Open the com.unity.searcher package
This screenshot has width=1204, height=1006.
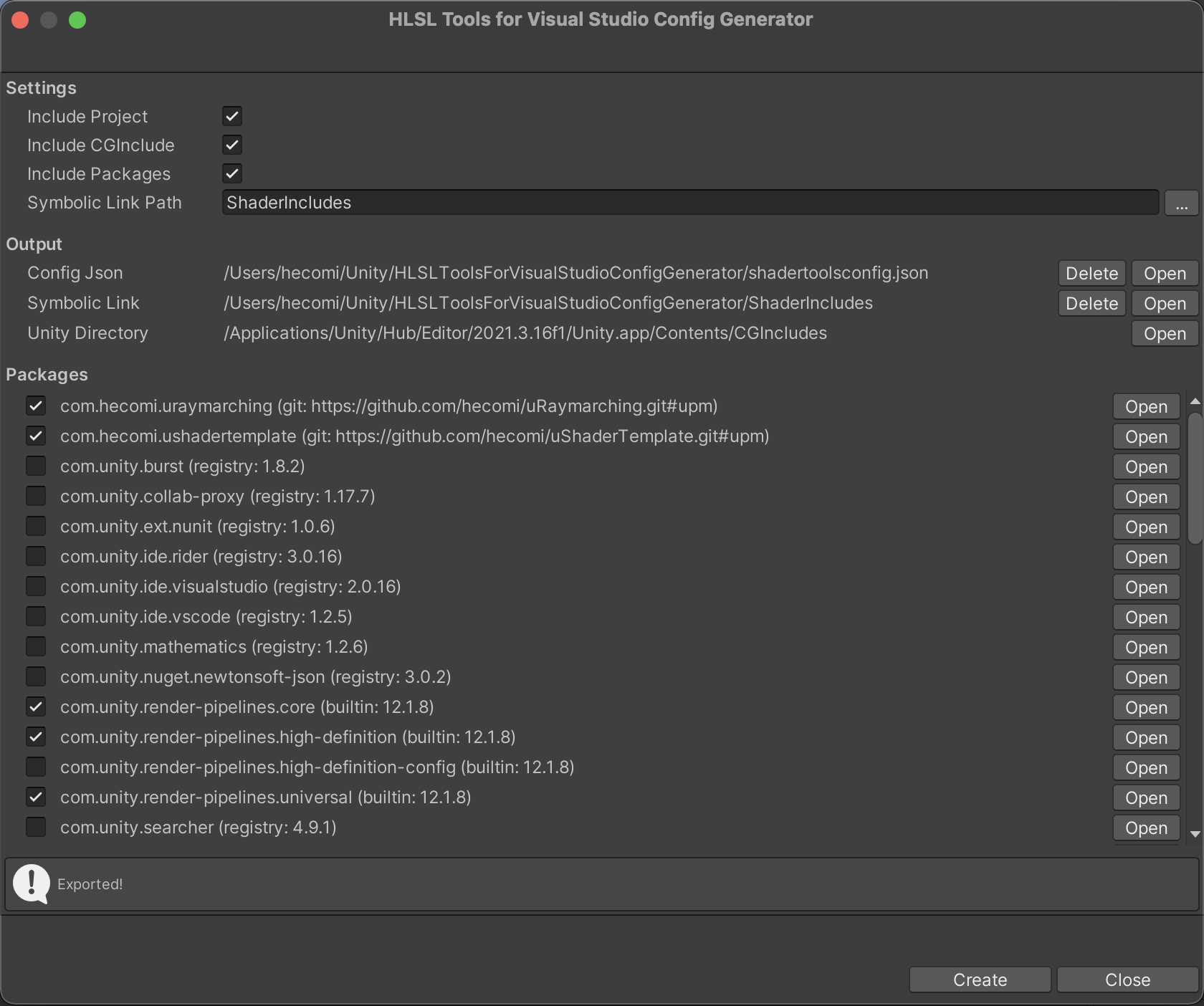(x=1145, y=828)
